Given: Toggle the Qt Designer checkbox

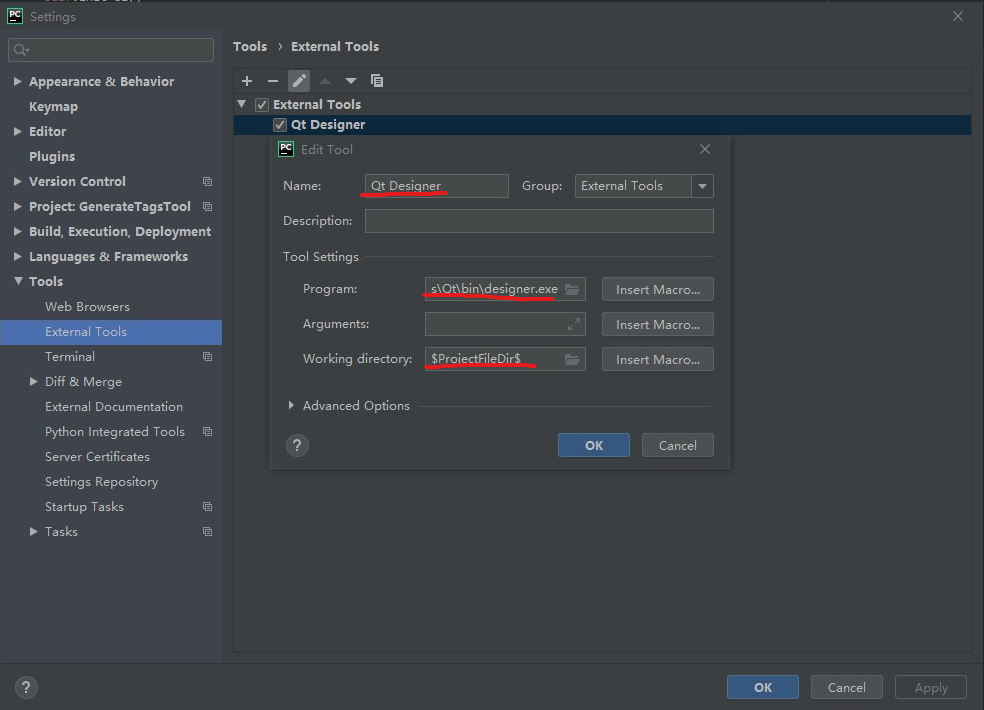Looking at the screenshot, I should 280,125.
